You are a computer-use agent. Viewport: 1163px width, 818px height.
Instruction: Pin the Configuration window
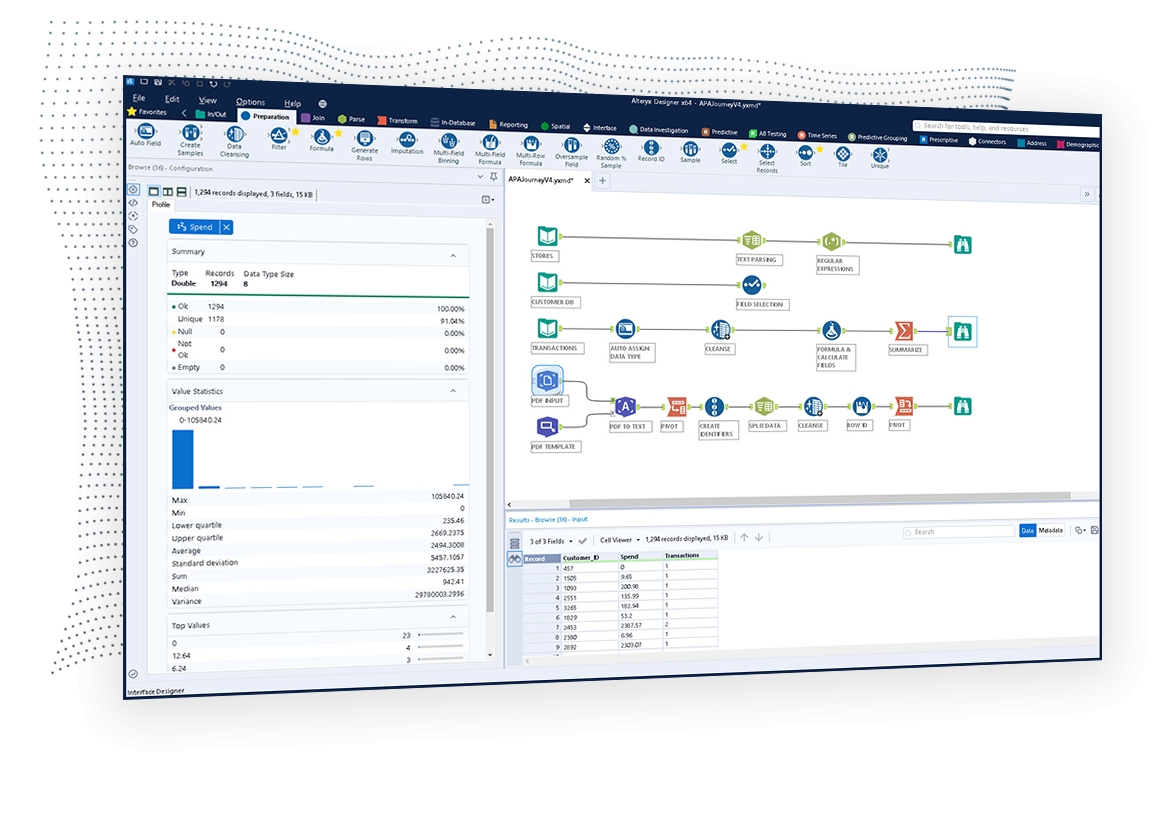[x=493, y=177]
